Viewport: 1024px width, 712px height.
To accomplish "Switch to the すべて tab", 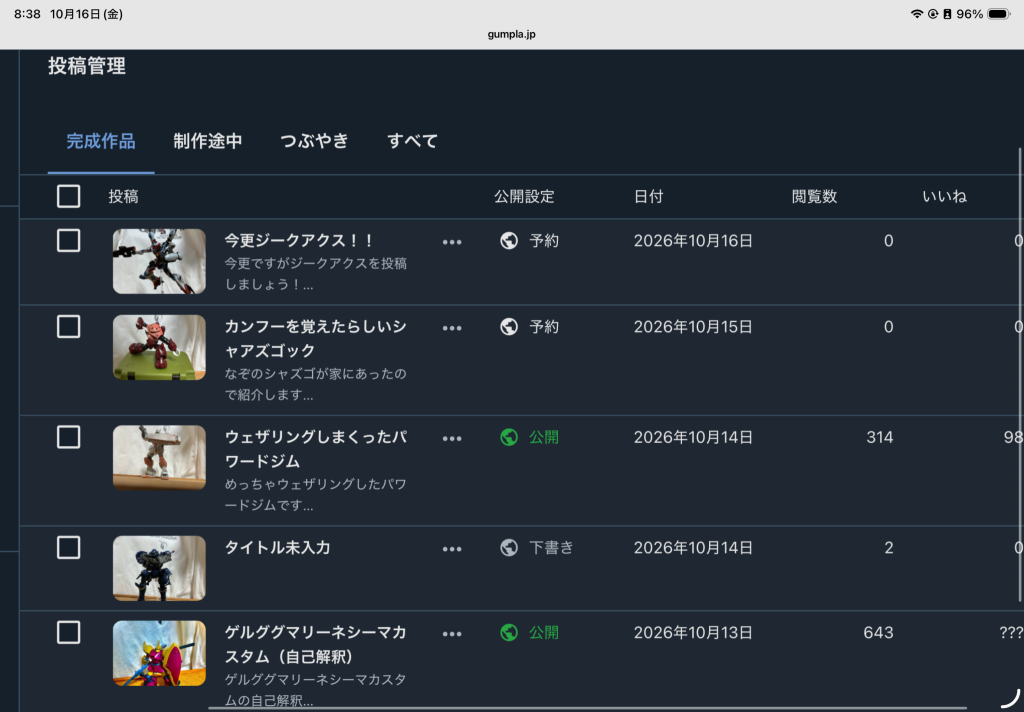I will [x=413, y=141].
